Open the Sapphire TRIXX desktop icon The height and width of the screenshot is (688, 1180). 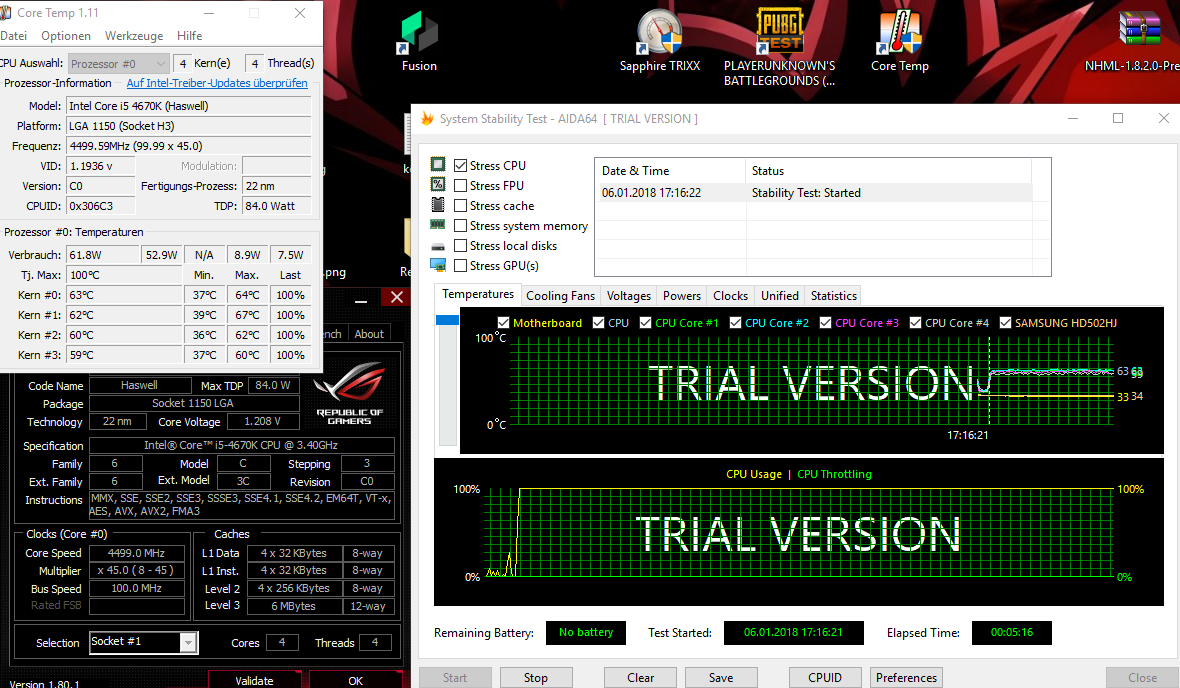(659, 41)
